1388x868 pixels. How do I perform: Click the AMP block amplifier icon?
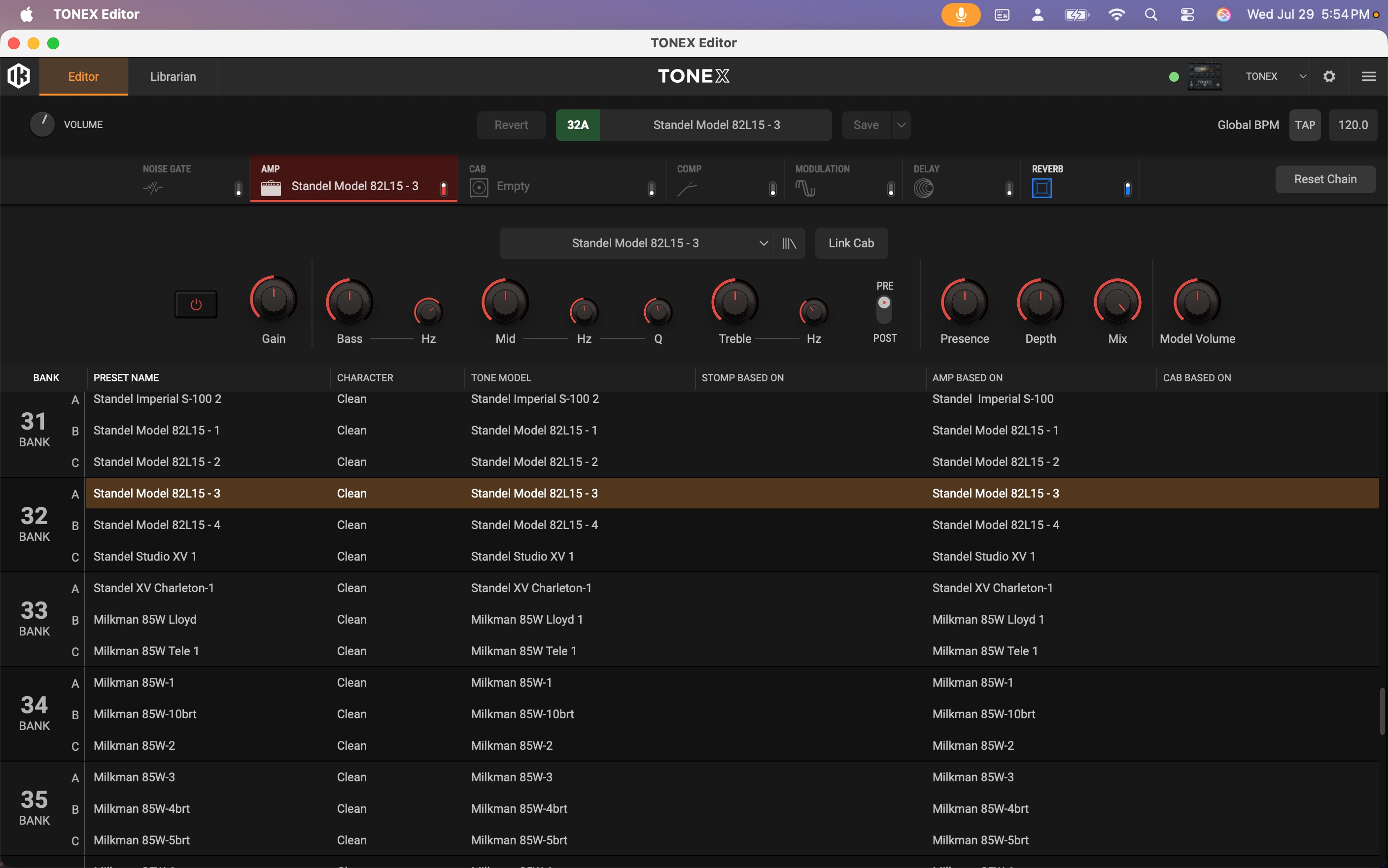pos(271,188)
